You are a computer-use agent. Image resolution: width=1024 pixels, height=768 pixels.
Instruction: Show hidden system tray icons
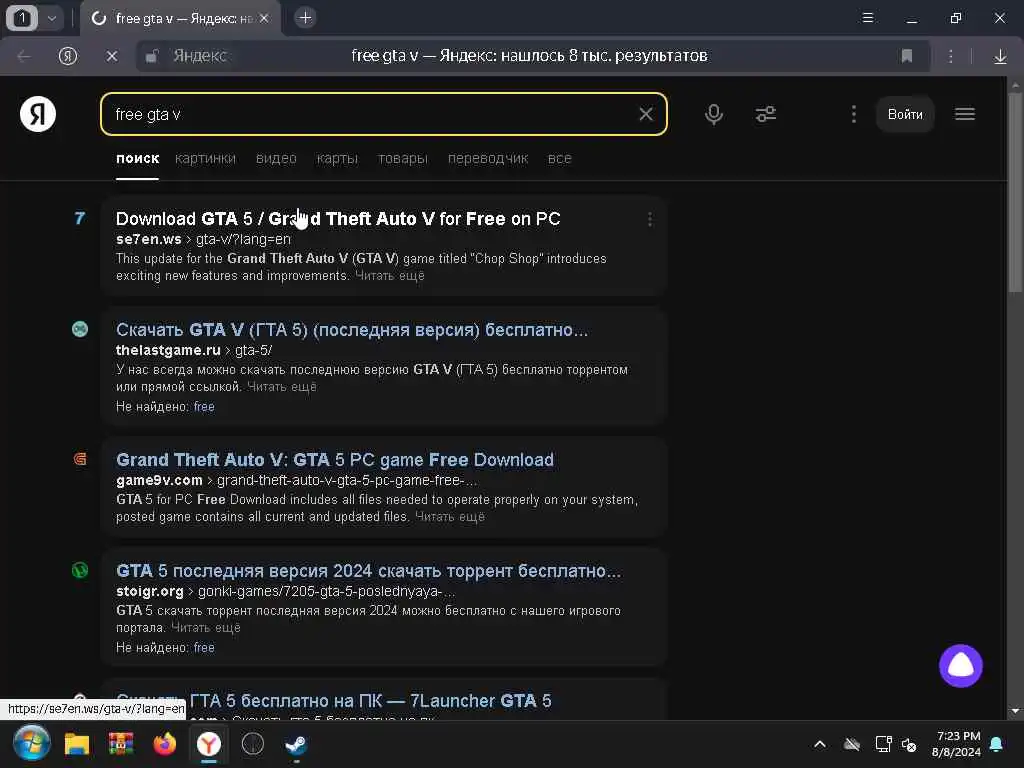coord(820,744)
